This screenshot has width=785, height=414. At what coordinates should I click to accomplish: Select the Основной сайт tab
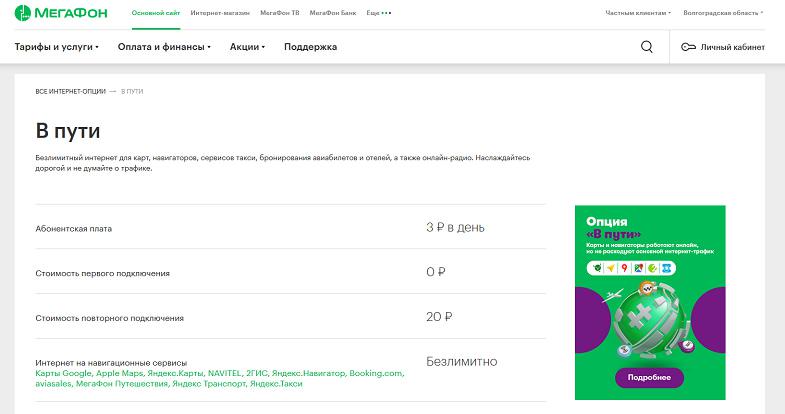pyautogui.click(x=156, y=13)
